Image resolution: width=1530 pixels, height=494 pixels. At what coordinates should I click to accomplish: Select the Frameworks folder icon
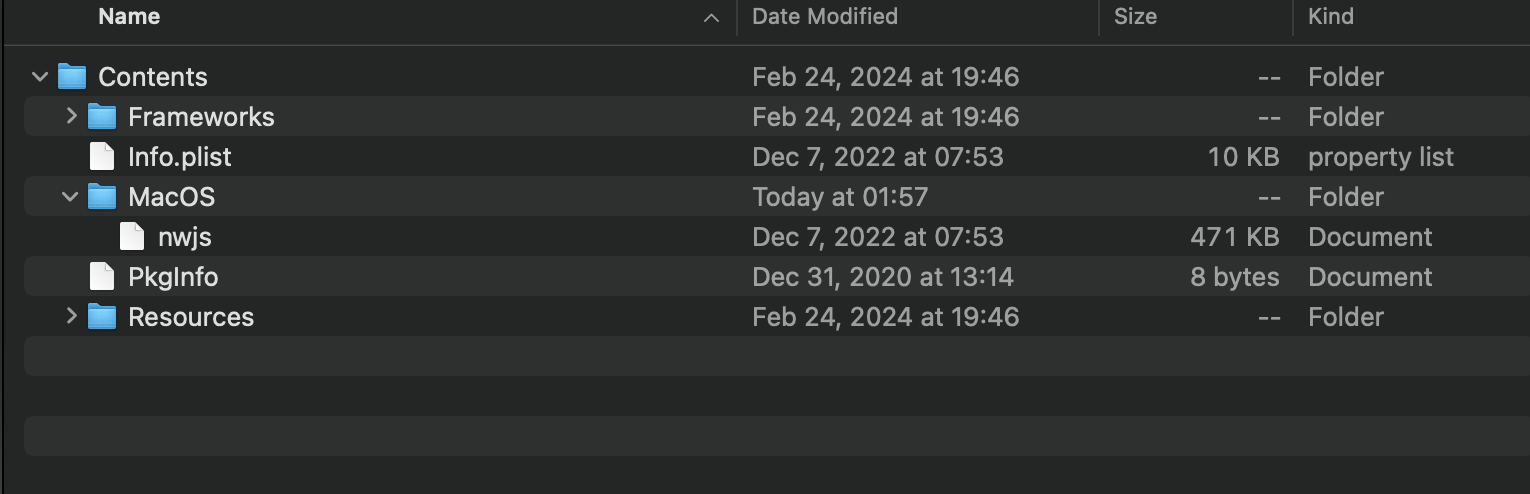tap(102, 117)
